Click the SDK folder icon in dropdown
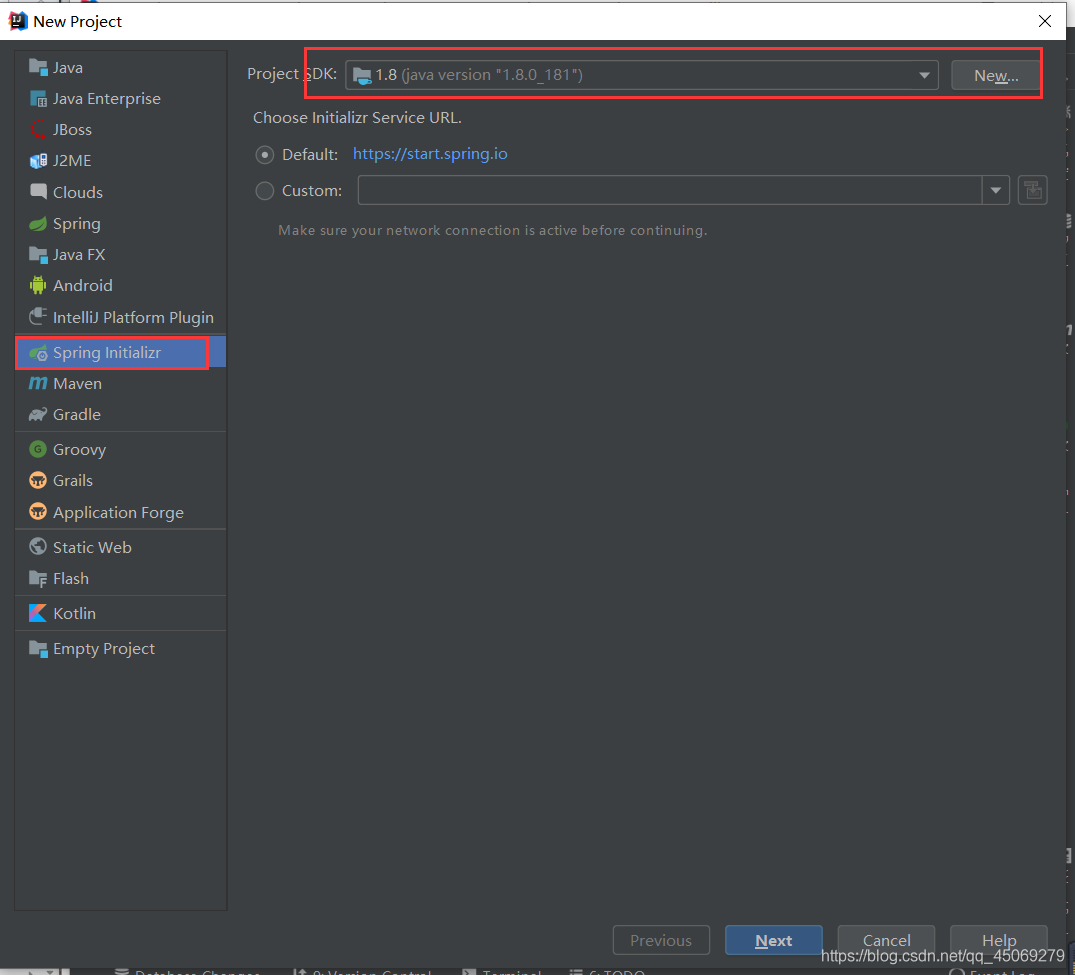Viewport: 1075px width, 975px height. [x=362, y=75]
